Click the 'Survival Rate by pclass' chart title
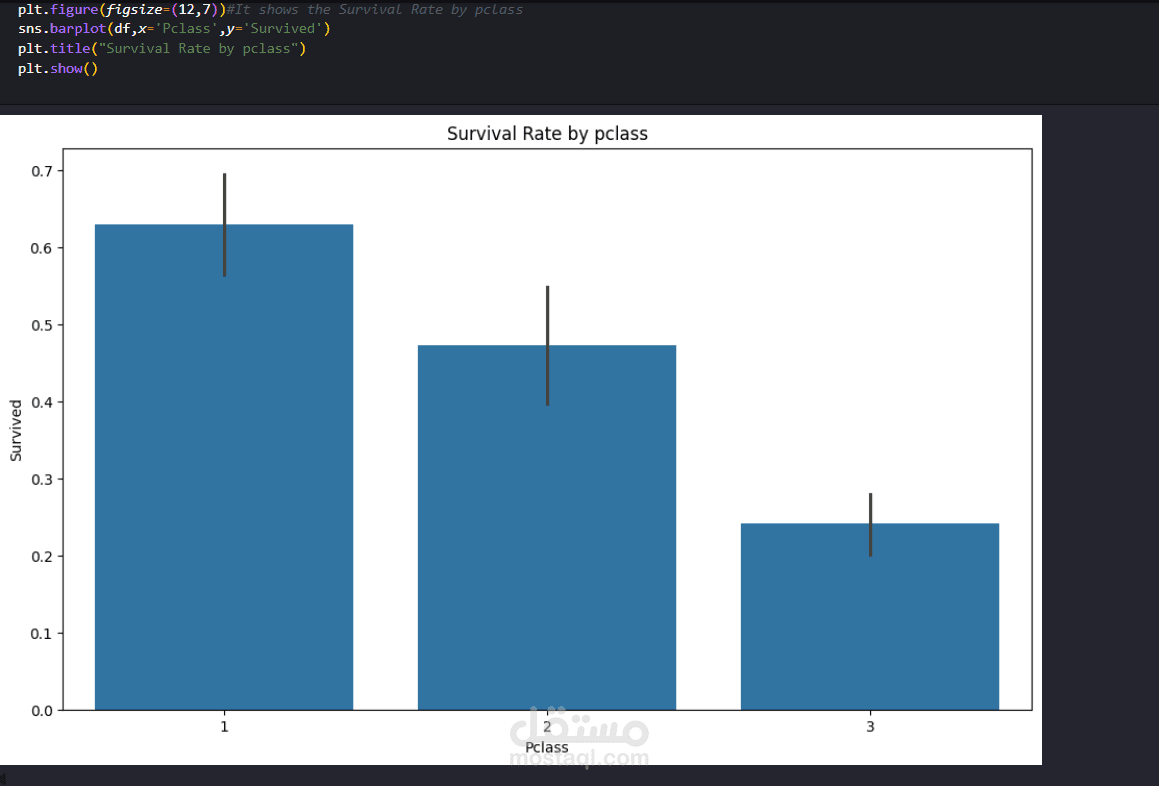Image resolution: width=1159 pixels, height=786 pixels. click(x=547, y=134)
